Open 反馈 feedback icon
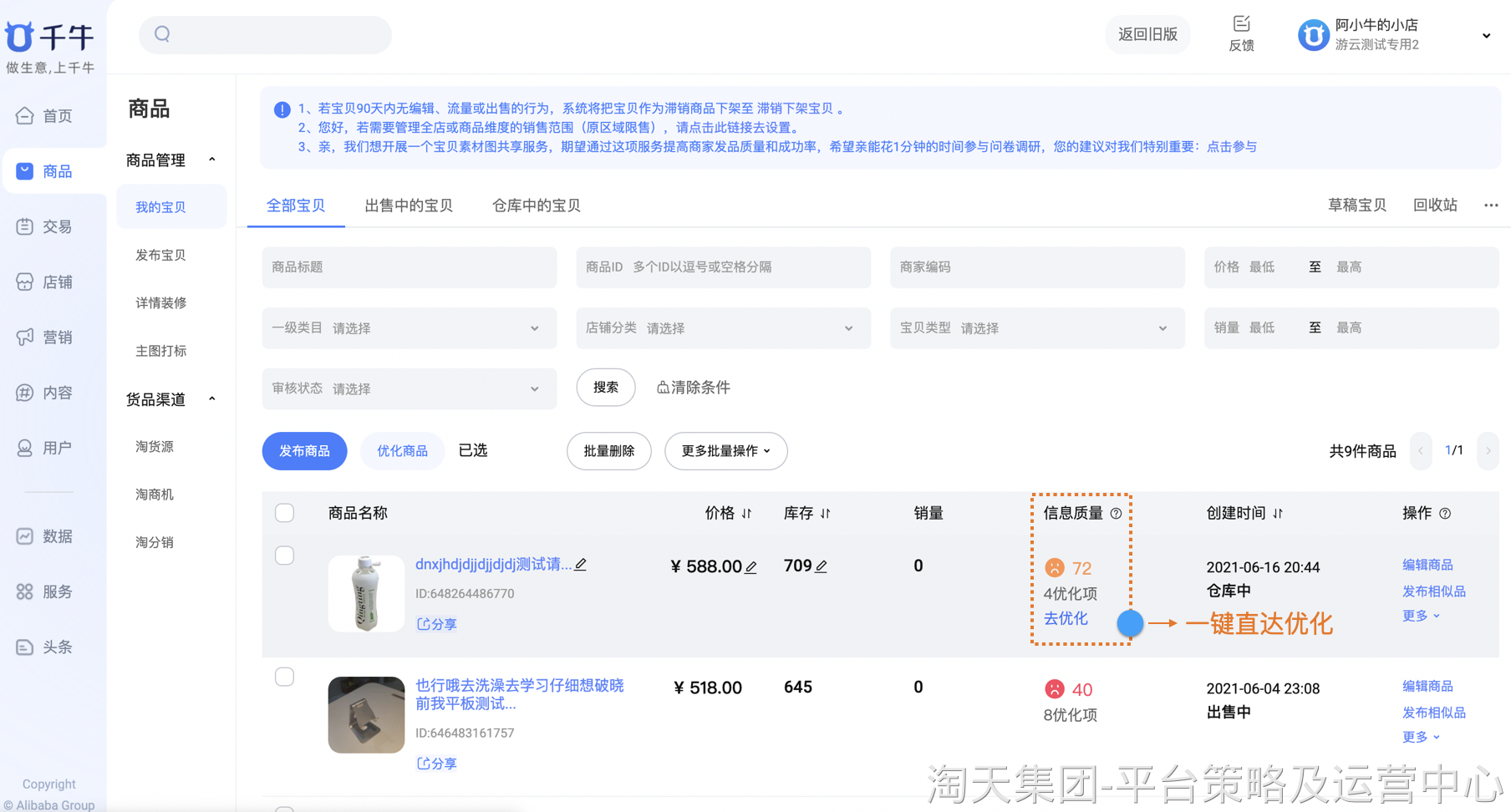Viewport: 1511px width, 812px height. click(x=1241, y=34)
